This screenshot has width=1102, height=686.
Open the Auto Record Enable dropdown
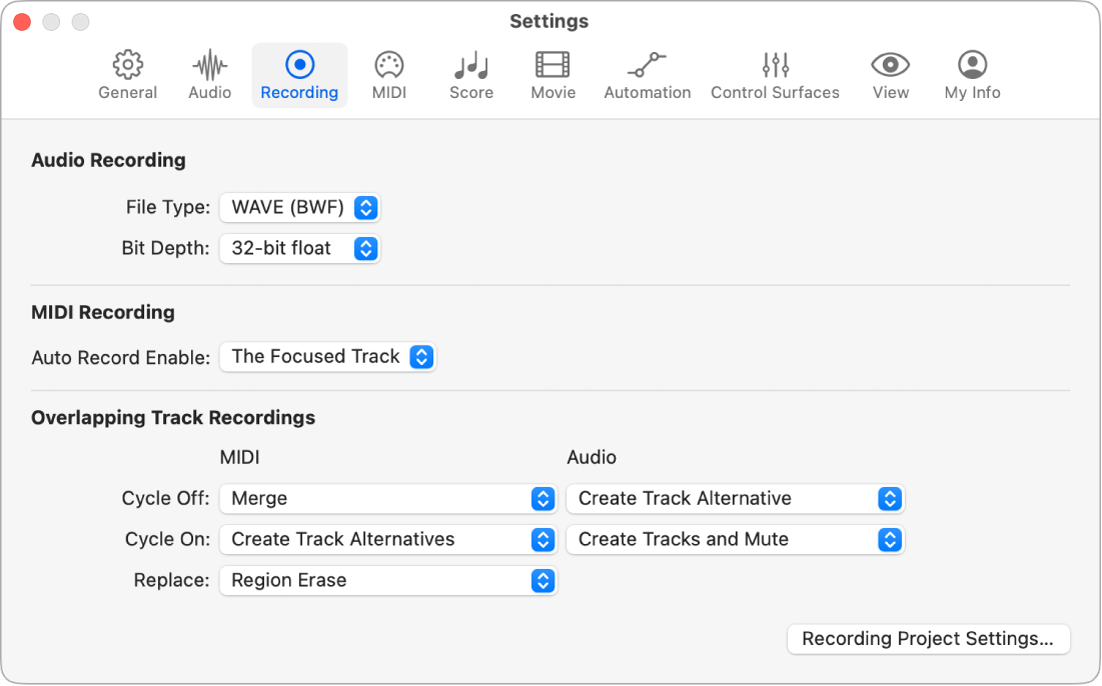328,357
